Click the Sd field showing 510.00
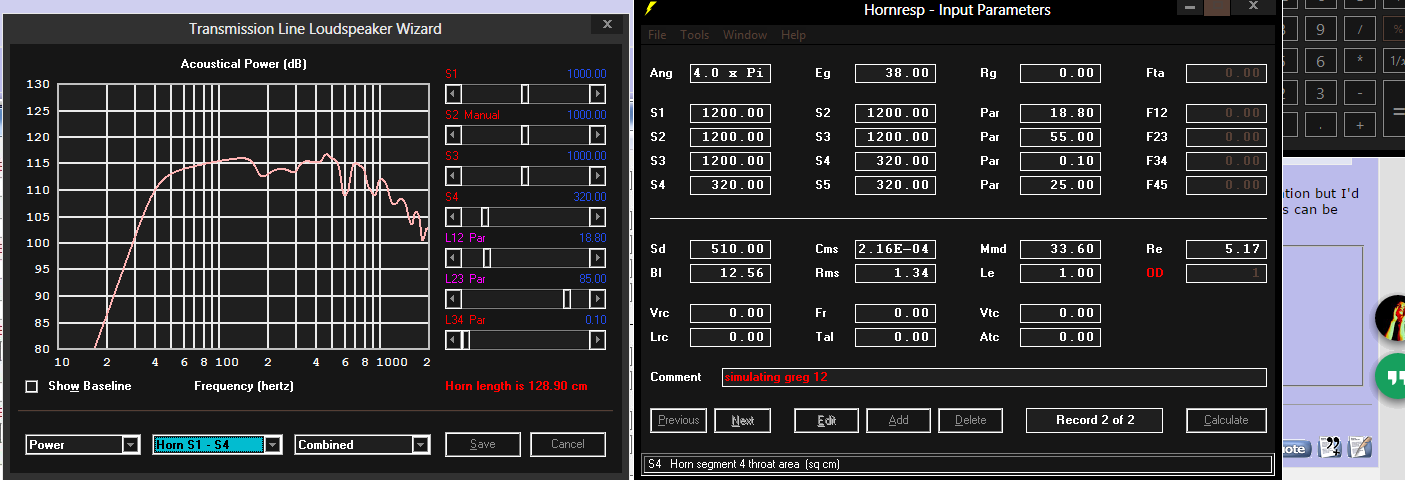 point(731,249)
